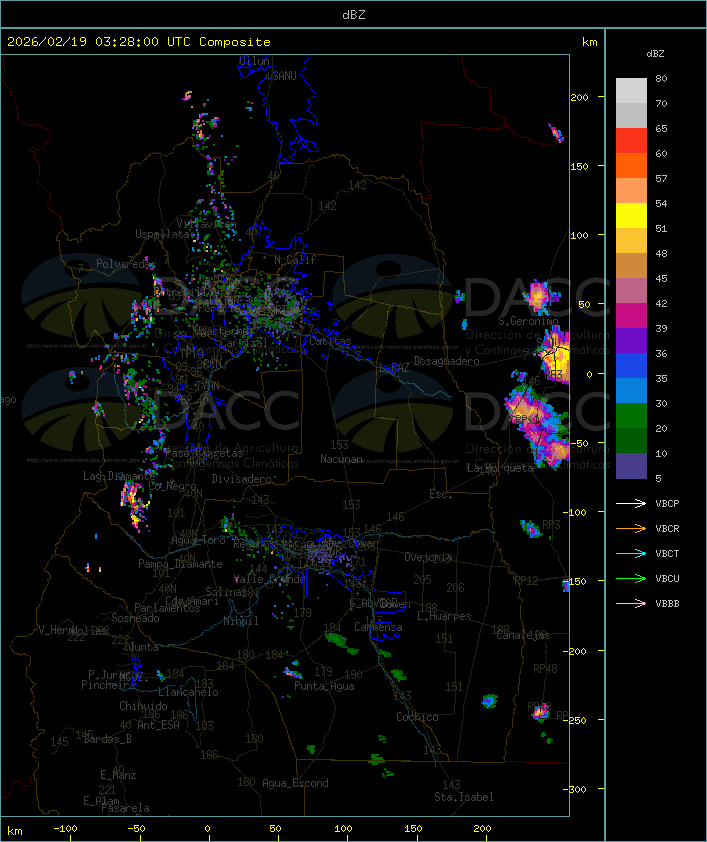Click the 'VBCP' legend label
The image size is (707, 842).
(x=667, y=504)
